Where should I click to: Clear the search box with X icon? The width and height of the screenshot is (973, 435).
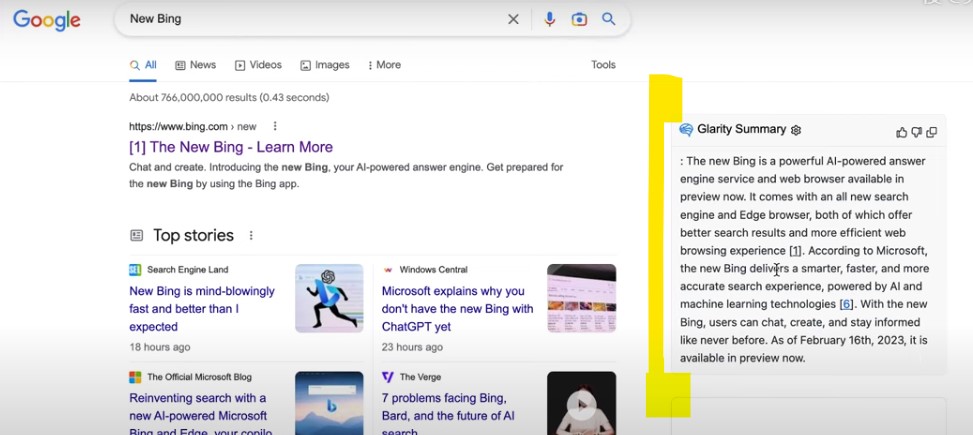513,19
